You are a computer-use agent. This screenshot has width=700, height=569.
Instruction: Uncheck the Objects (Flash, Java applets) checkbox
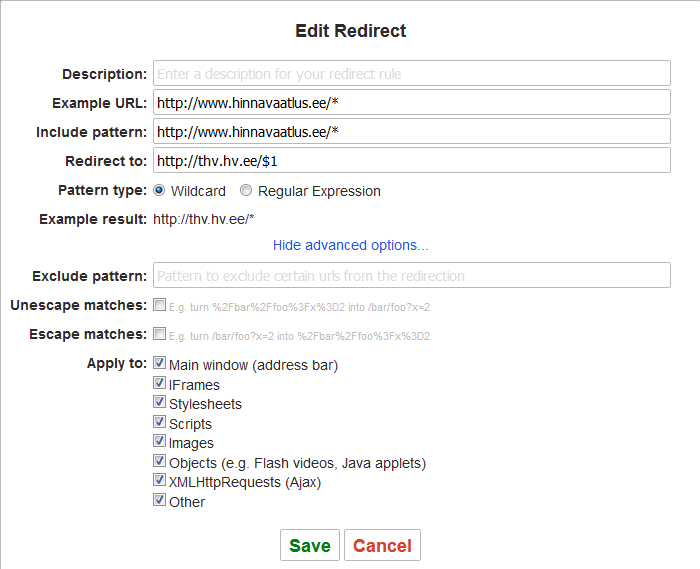[159, 461]
